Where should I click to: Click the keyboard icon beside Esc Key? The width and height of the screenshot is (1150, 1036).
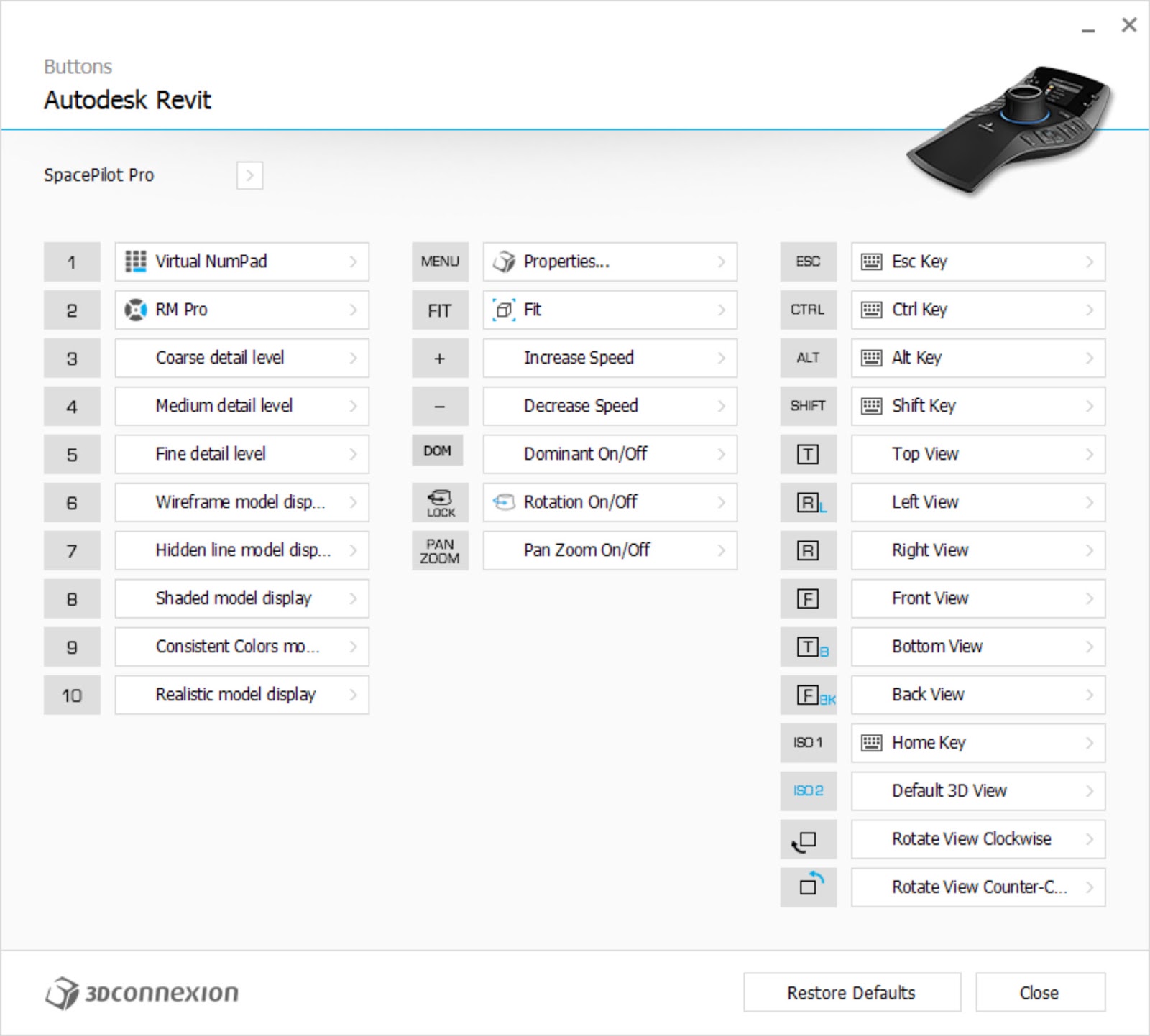[x=871, y=262]
